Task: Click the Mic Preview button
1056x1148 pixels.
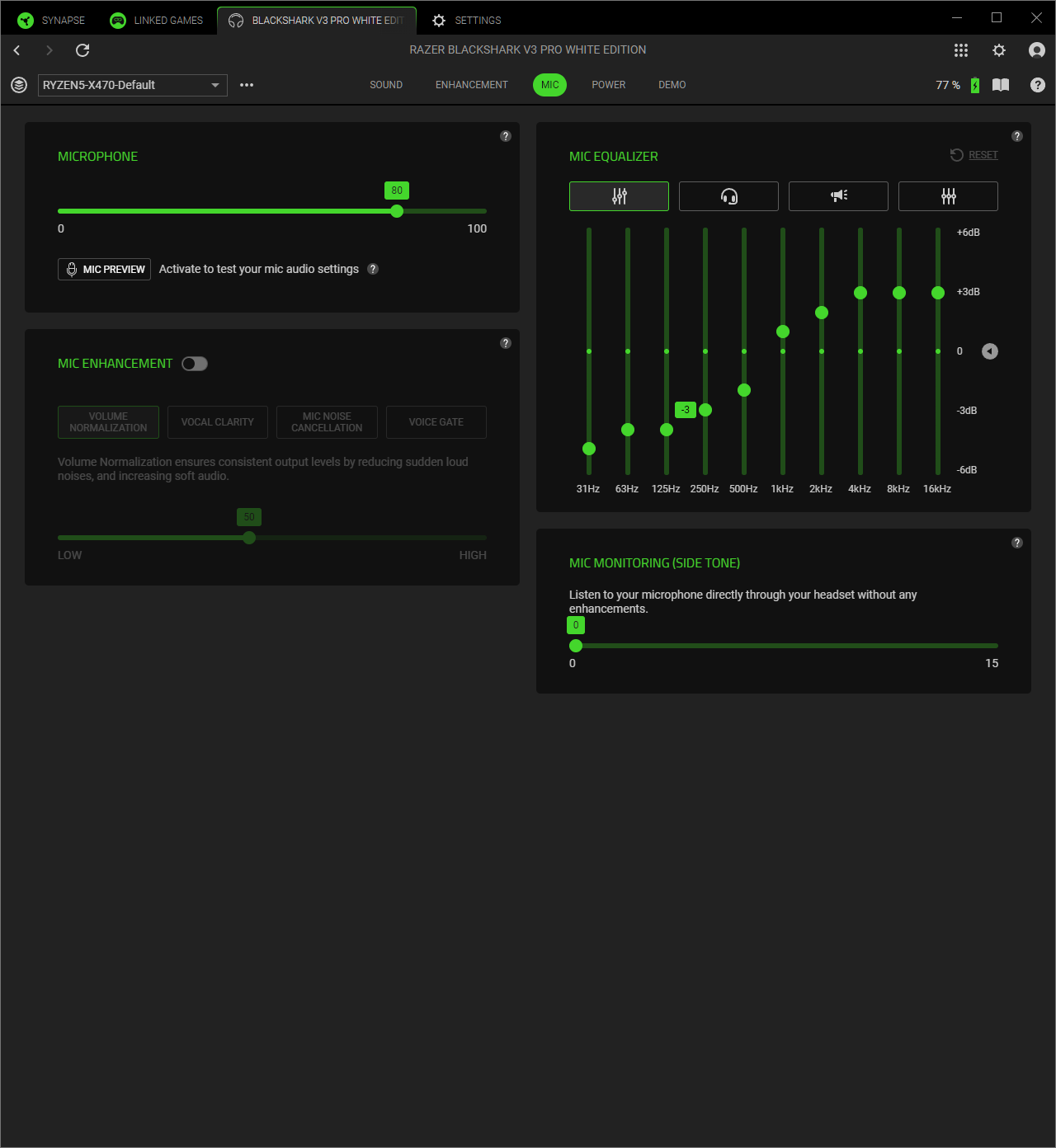Action: pos(105,270)
